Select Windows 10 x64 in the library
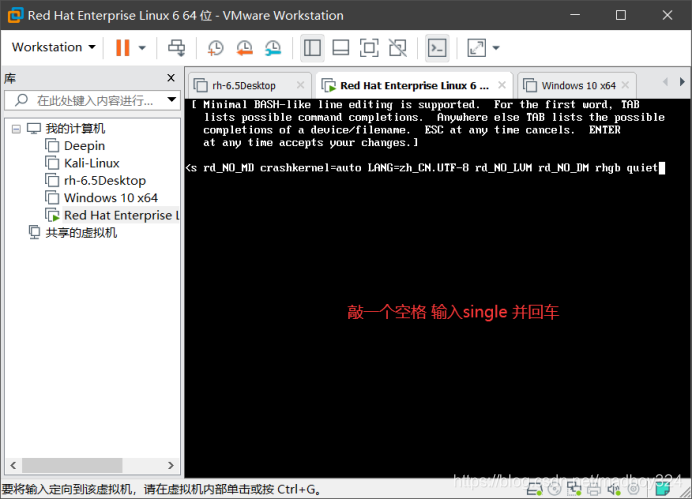Screen dimensions: 692x500 point(111,198)
